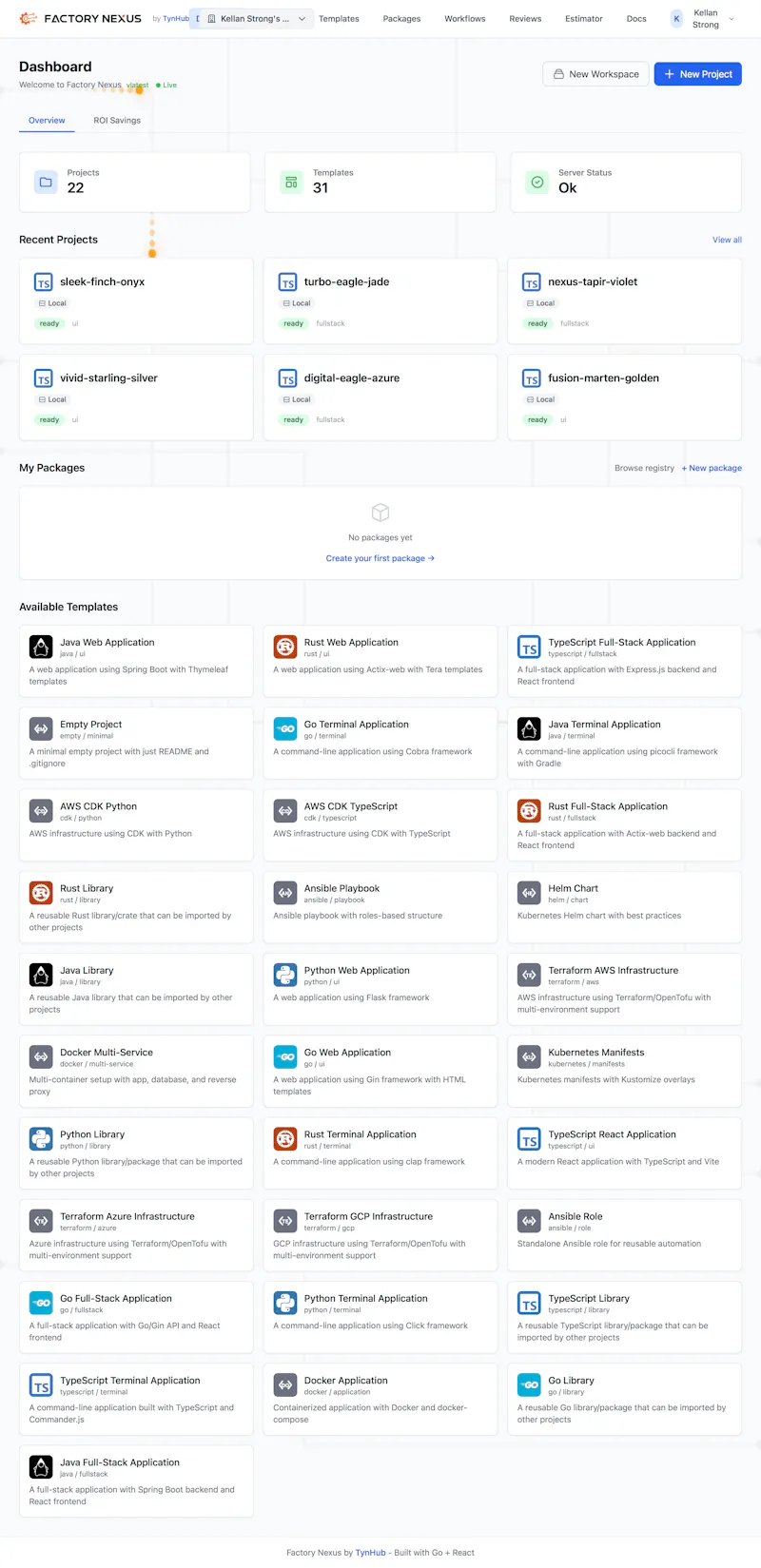Click the Rust Full-Stack Application icon
This screenshot has width=761, height=1568.
pyautogui.click(x=529, y=811)
